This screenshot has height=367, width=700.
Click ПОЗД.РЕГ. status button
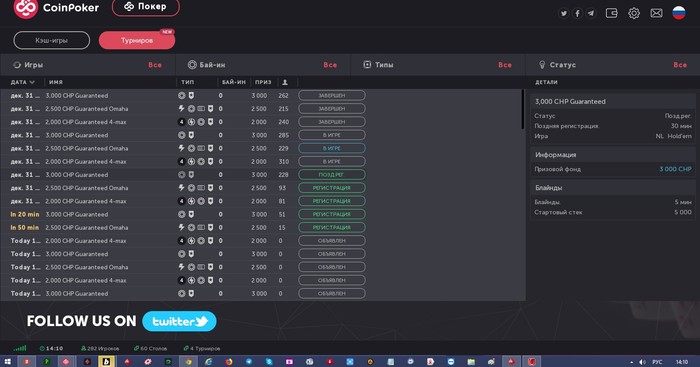[332, 175]
